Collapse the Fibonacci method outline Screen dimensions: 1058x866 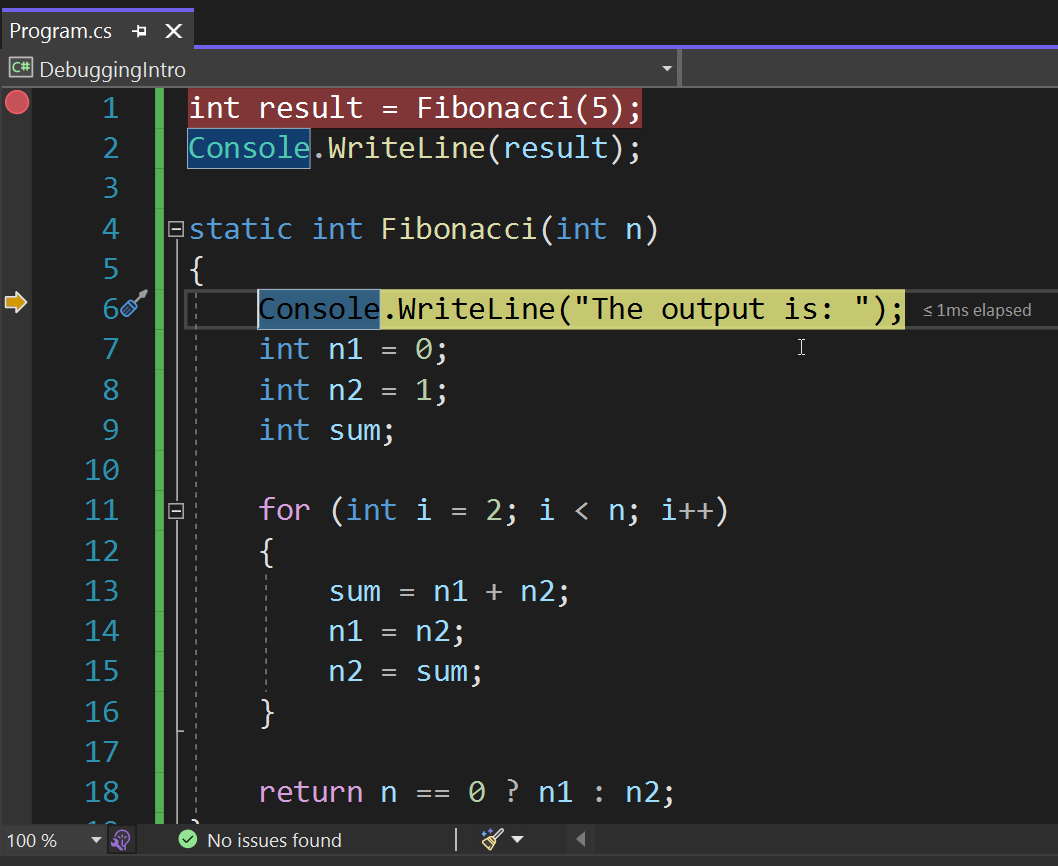[175, 229]
